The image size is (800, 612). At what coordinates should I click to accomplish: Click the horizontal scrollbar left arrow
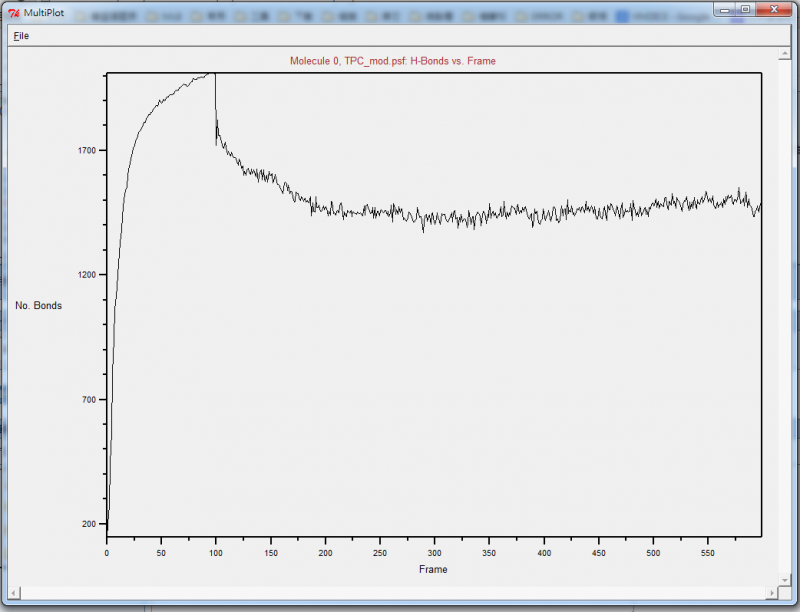tap(14, 593)
